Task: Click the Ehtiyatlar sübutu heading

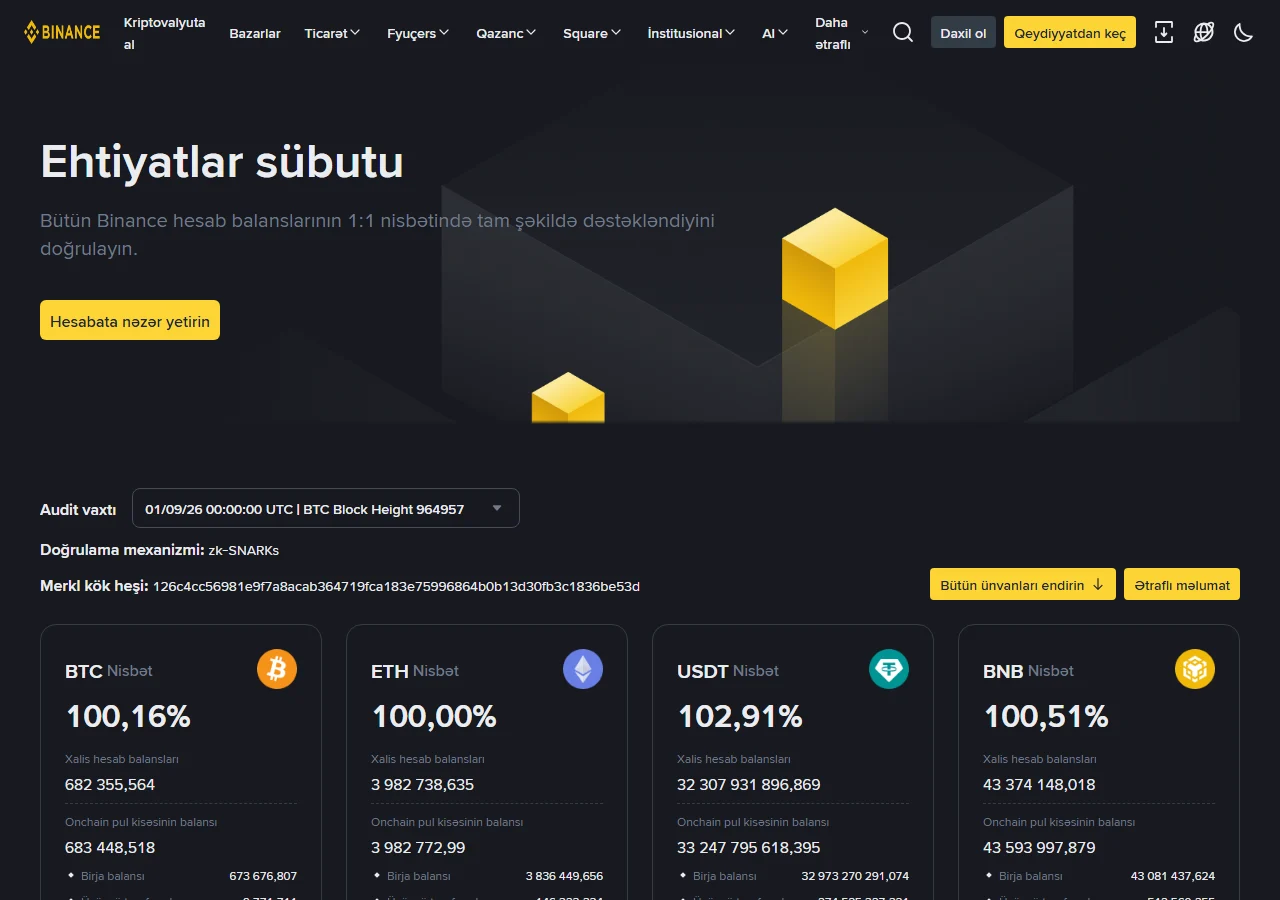Action: point(222,162)
